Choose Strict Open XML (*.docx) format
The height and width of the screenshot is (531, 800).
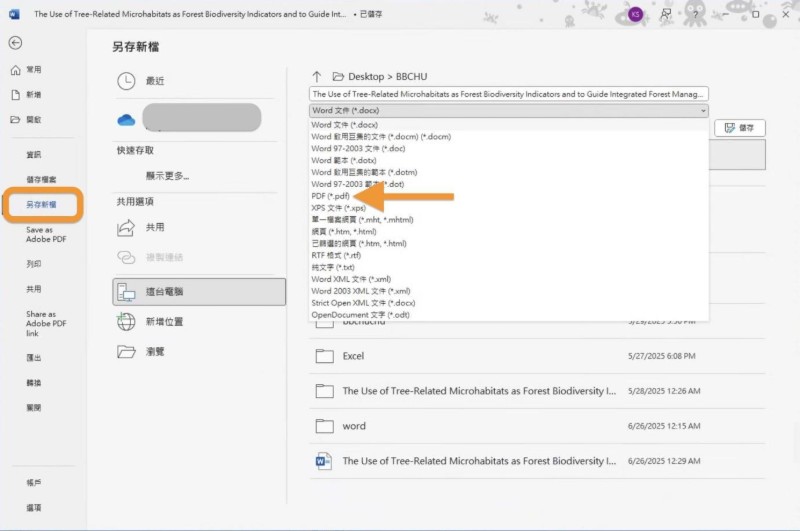(509, 303)
